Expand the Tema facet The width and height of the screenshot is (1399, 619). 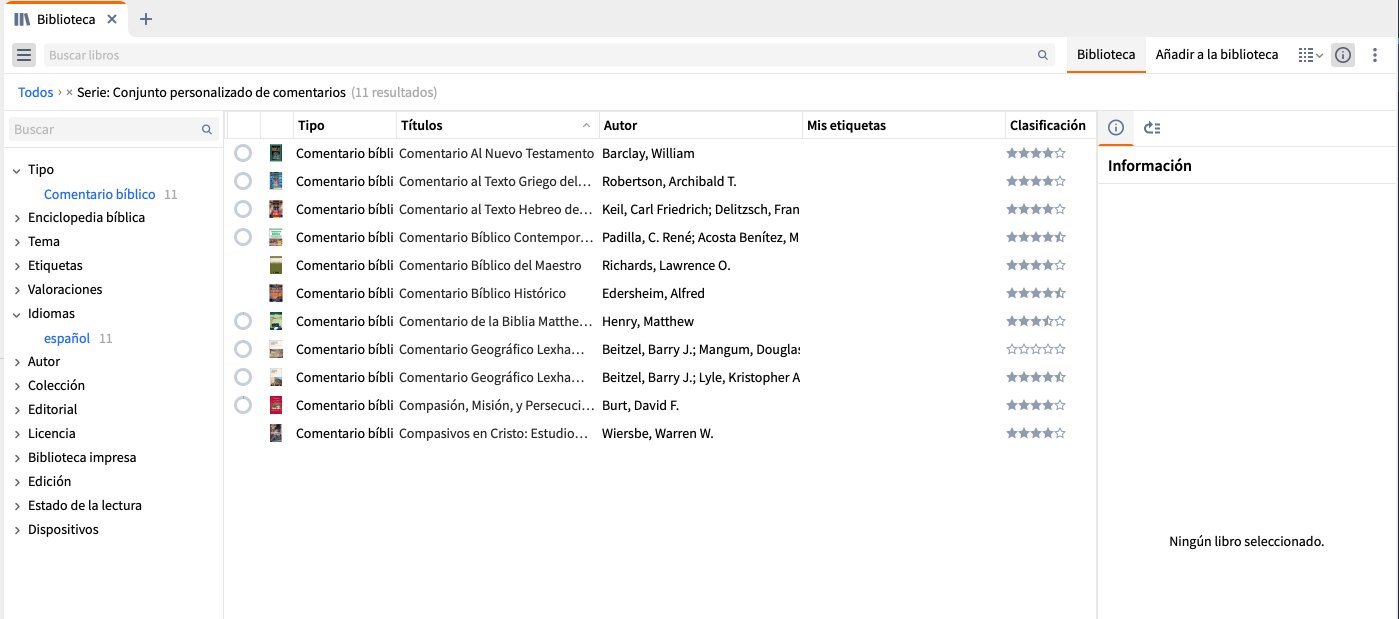pyautogui.click(x=17, y=242)
